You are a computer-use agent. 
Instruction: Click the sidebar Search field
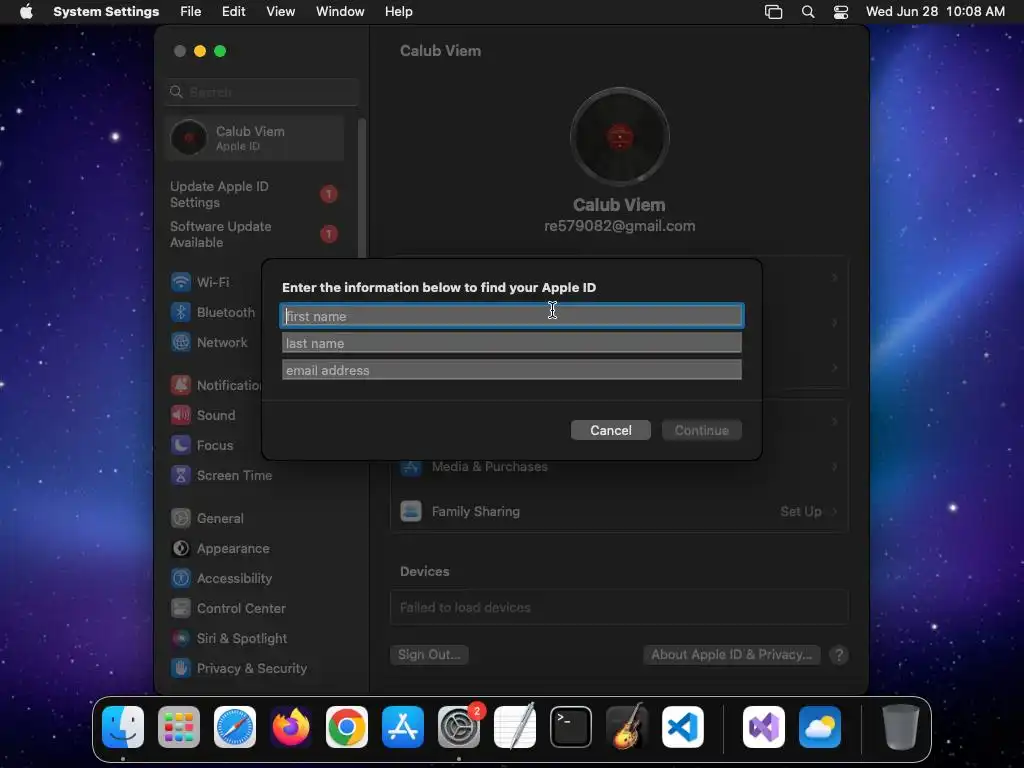point(262,92)
